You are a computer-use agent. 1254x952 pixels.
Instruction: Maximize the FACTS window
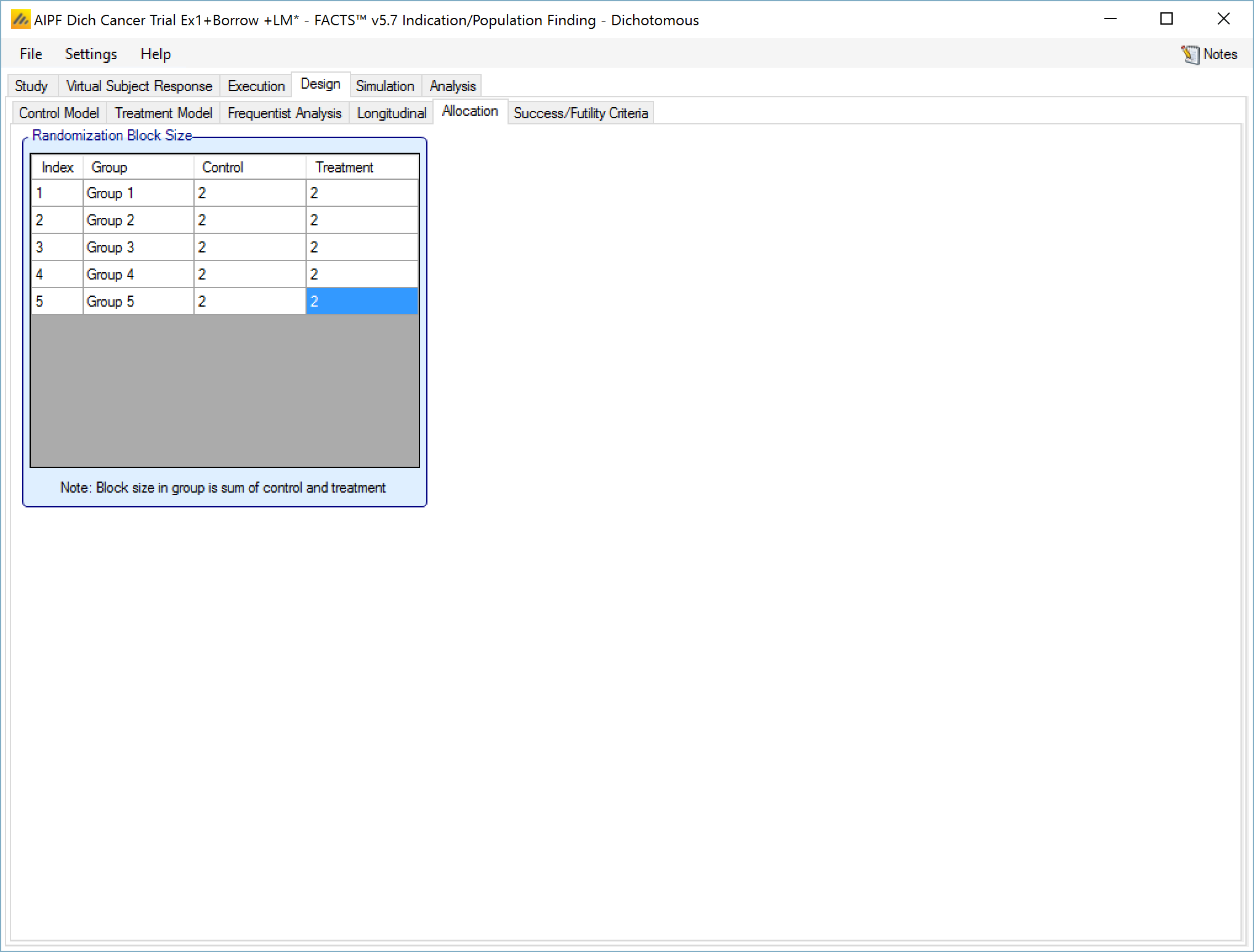point(1167,19)
